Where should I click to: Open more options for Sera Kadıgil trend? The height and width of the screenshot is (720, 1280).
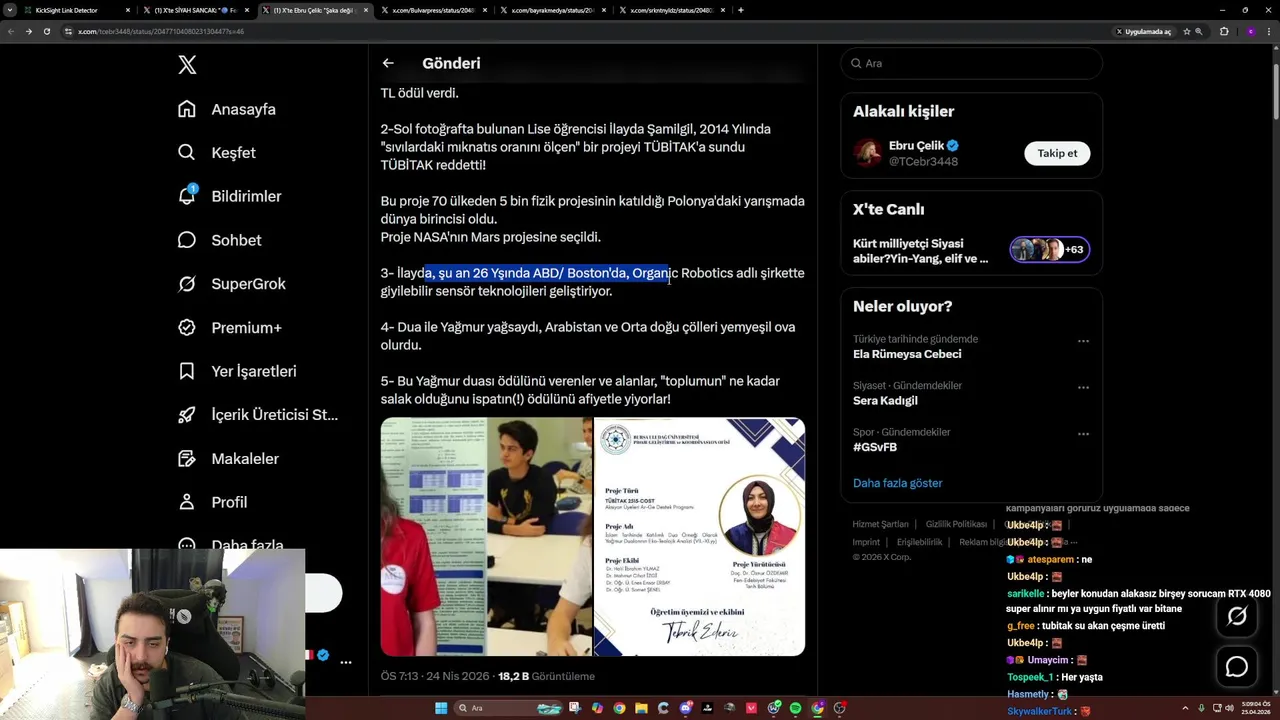pyautogui.click(x=1083, y=387)
